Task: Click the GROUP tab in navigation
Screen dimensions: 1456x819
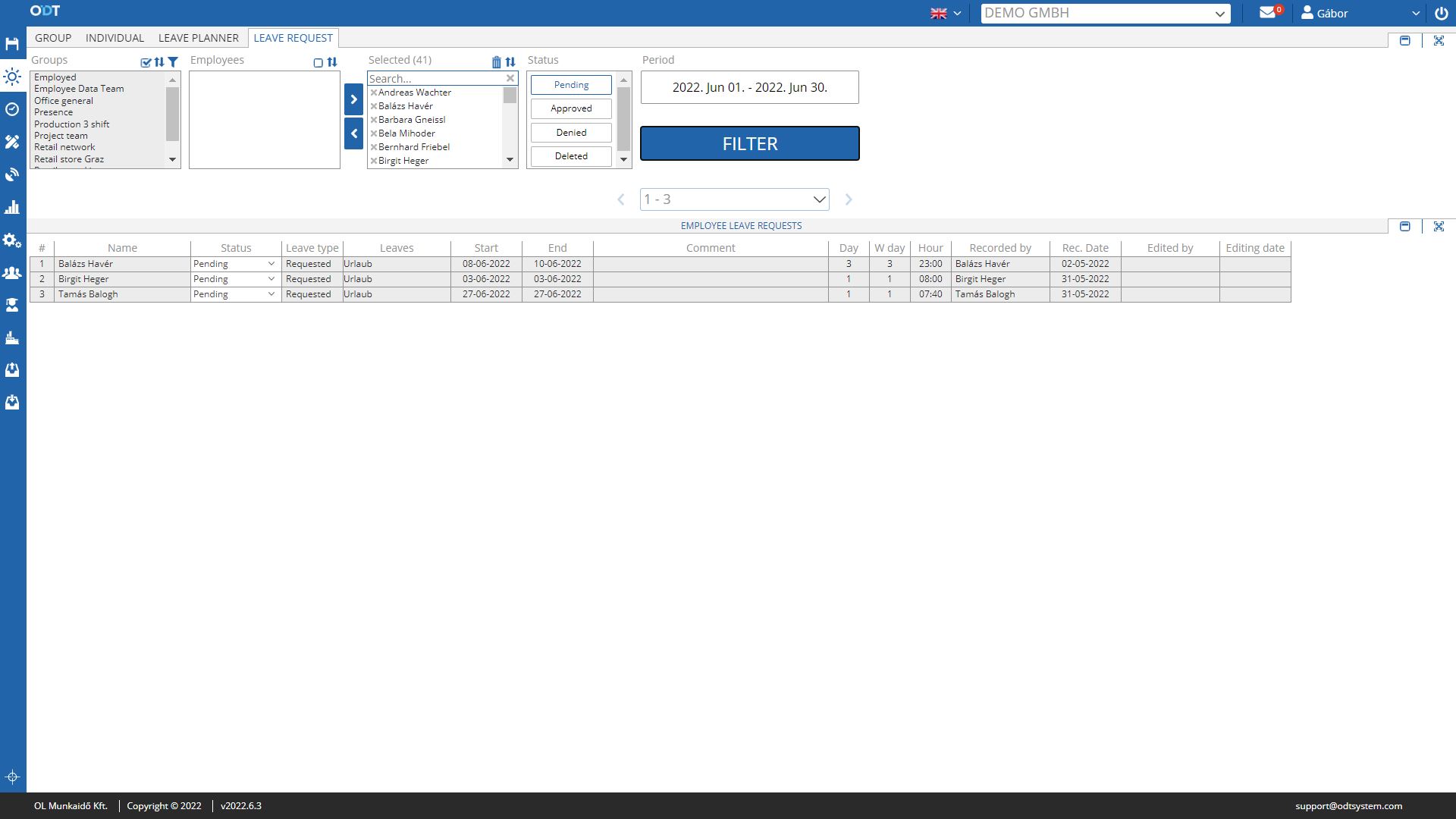Action: coord(52,38)
